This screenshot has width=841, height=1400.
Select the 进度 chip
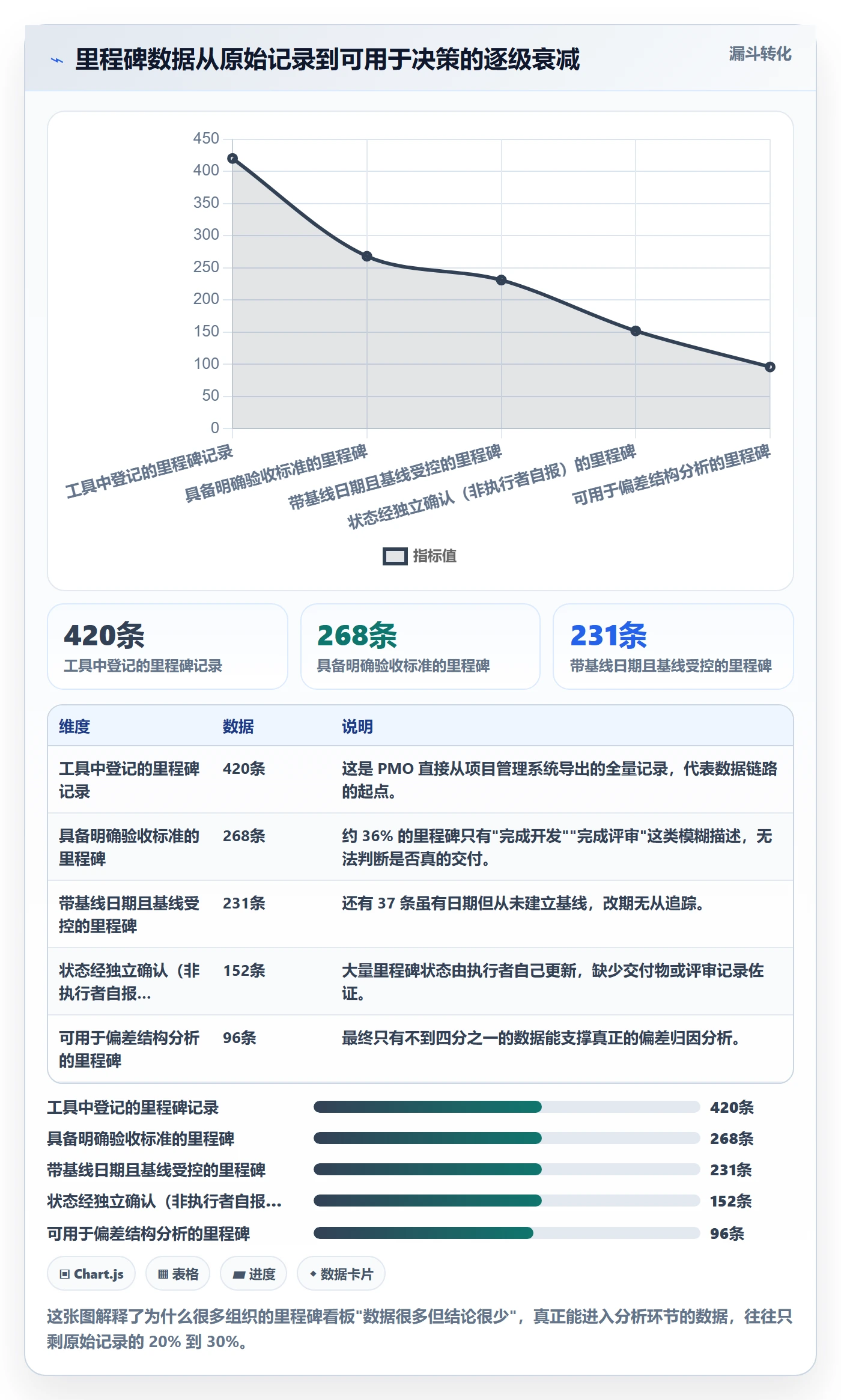pos(254,1274)
